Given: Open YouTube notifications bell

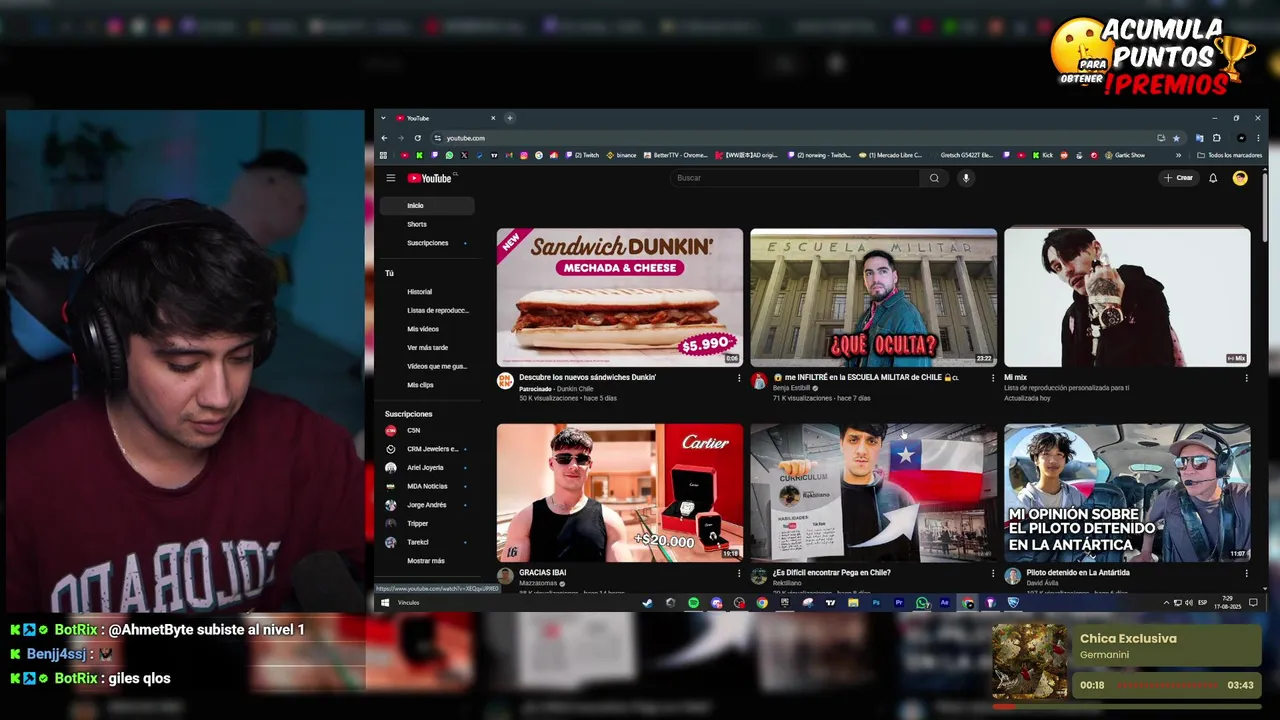Looking at the screenshot, I should click(1213, 178).
